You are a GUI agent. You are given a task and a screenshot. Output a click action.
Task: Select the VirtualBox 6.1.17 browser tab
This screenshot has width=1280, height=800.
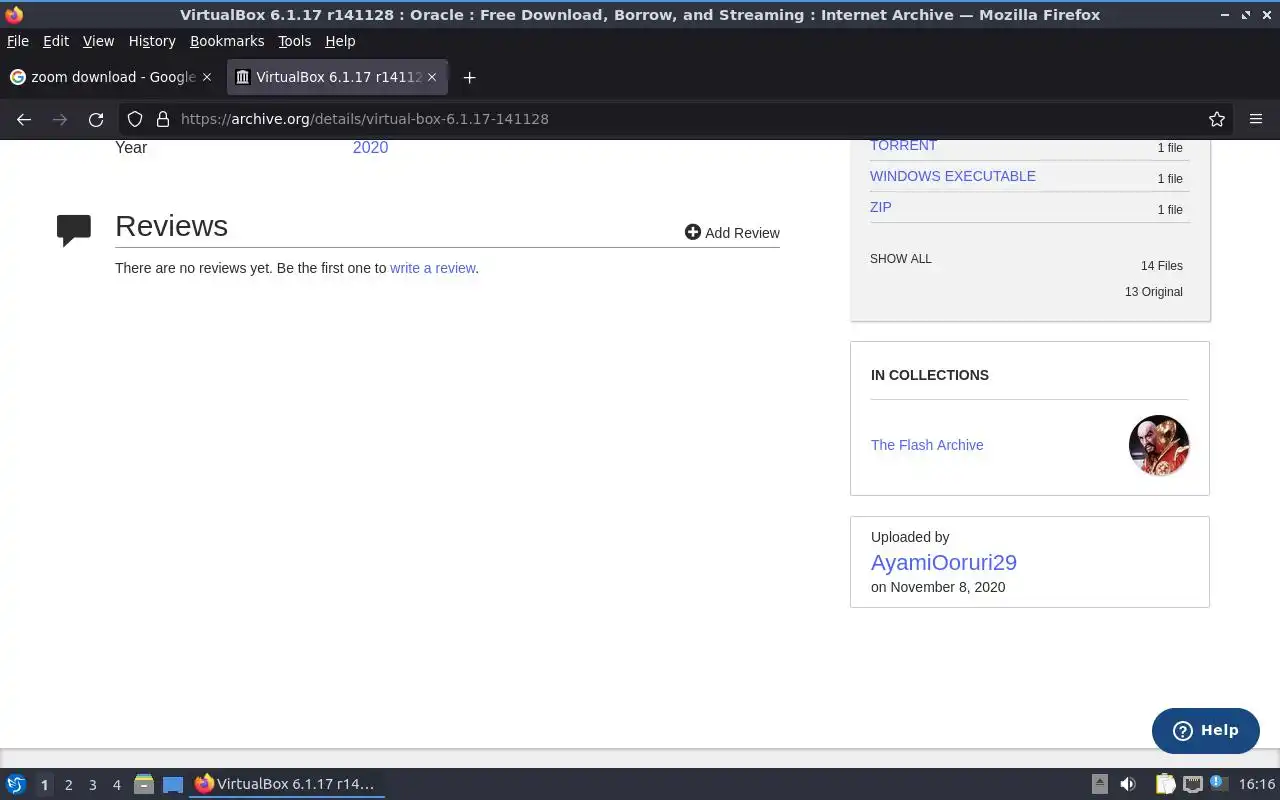[338, 77]
